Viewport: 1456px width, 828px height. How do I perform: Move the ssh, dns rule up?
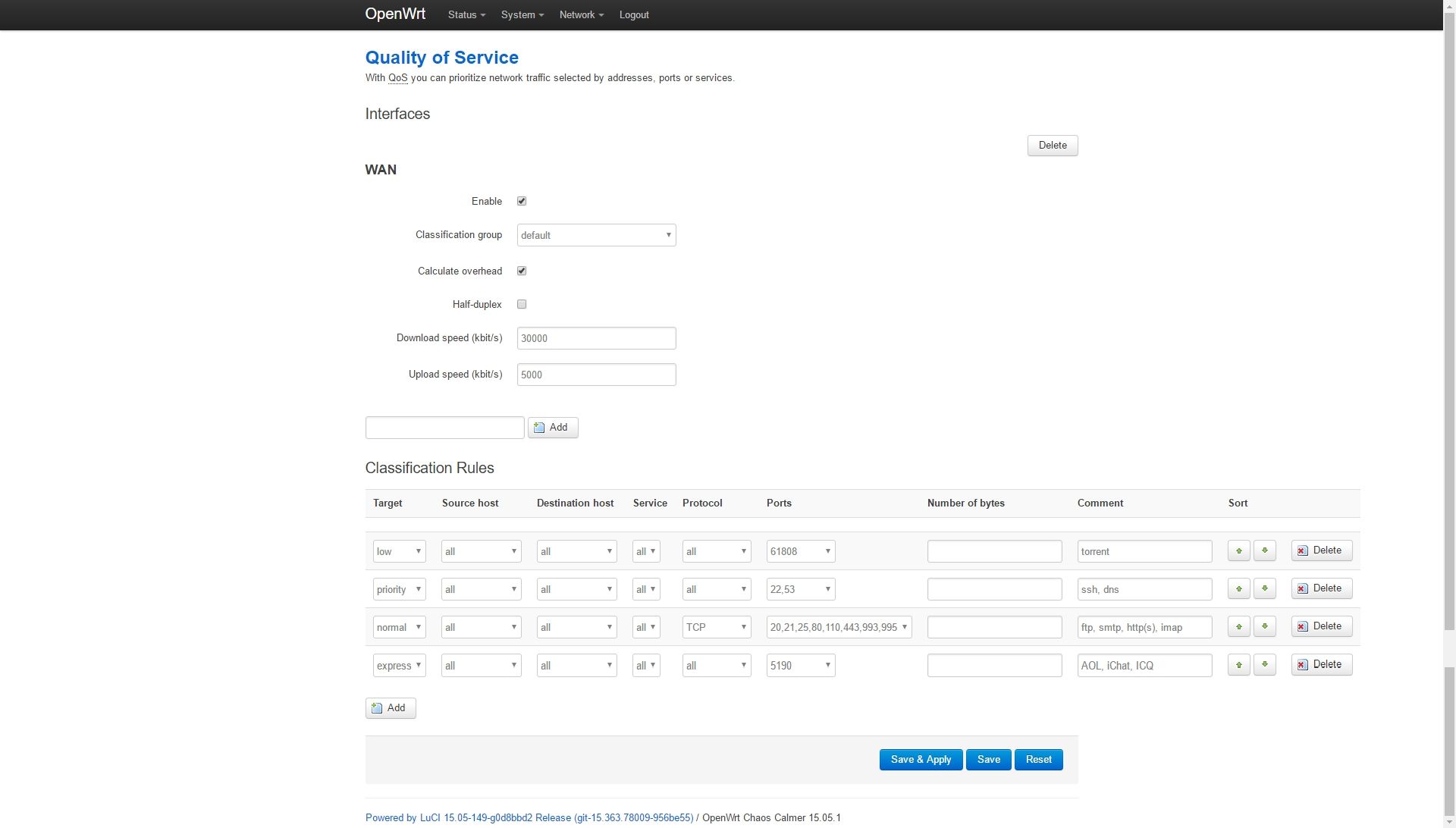[x=1238, y=588]
